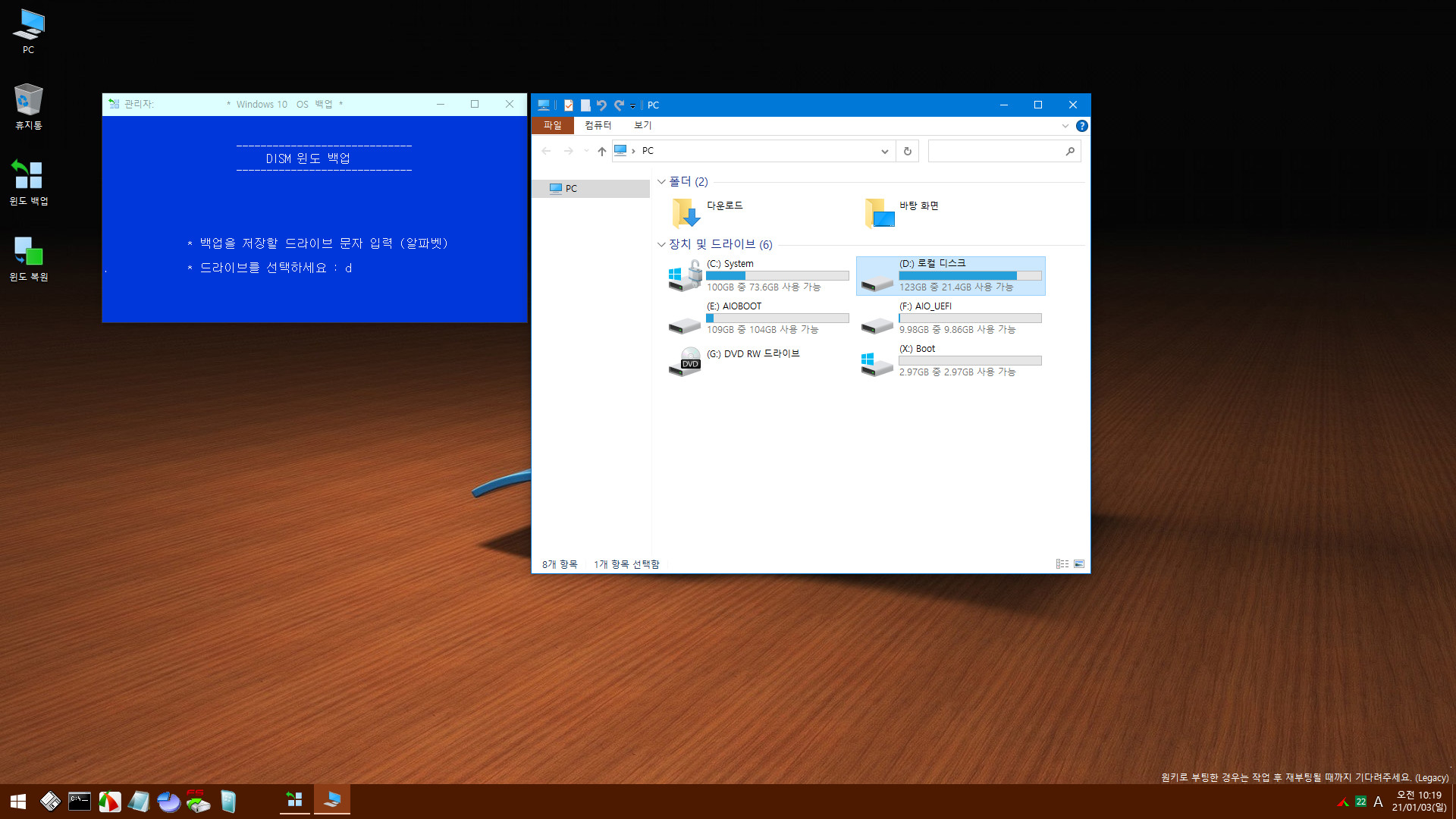Select the (X:) Boot drive
1456x819 pixels.
(951, 361)
